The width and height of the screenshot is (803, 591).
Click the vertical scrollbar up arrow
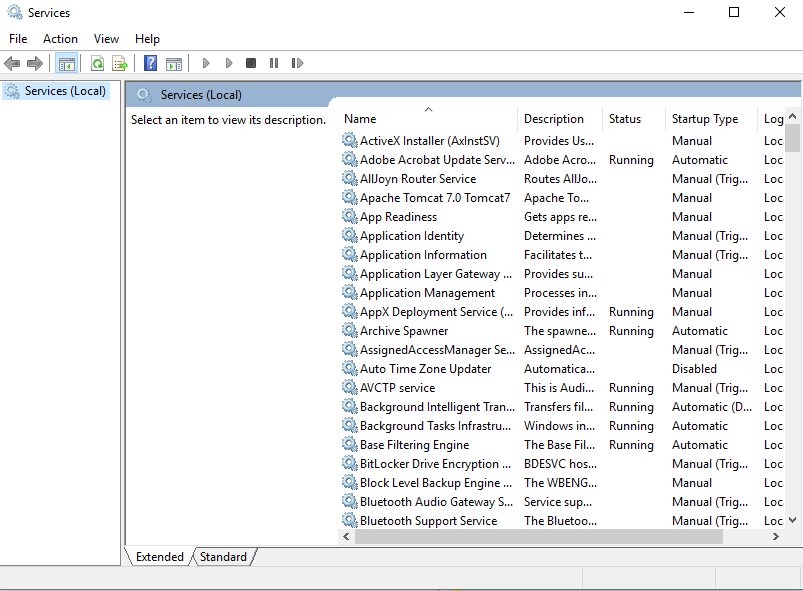click(792, 117)
